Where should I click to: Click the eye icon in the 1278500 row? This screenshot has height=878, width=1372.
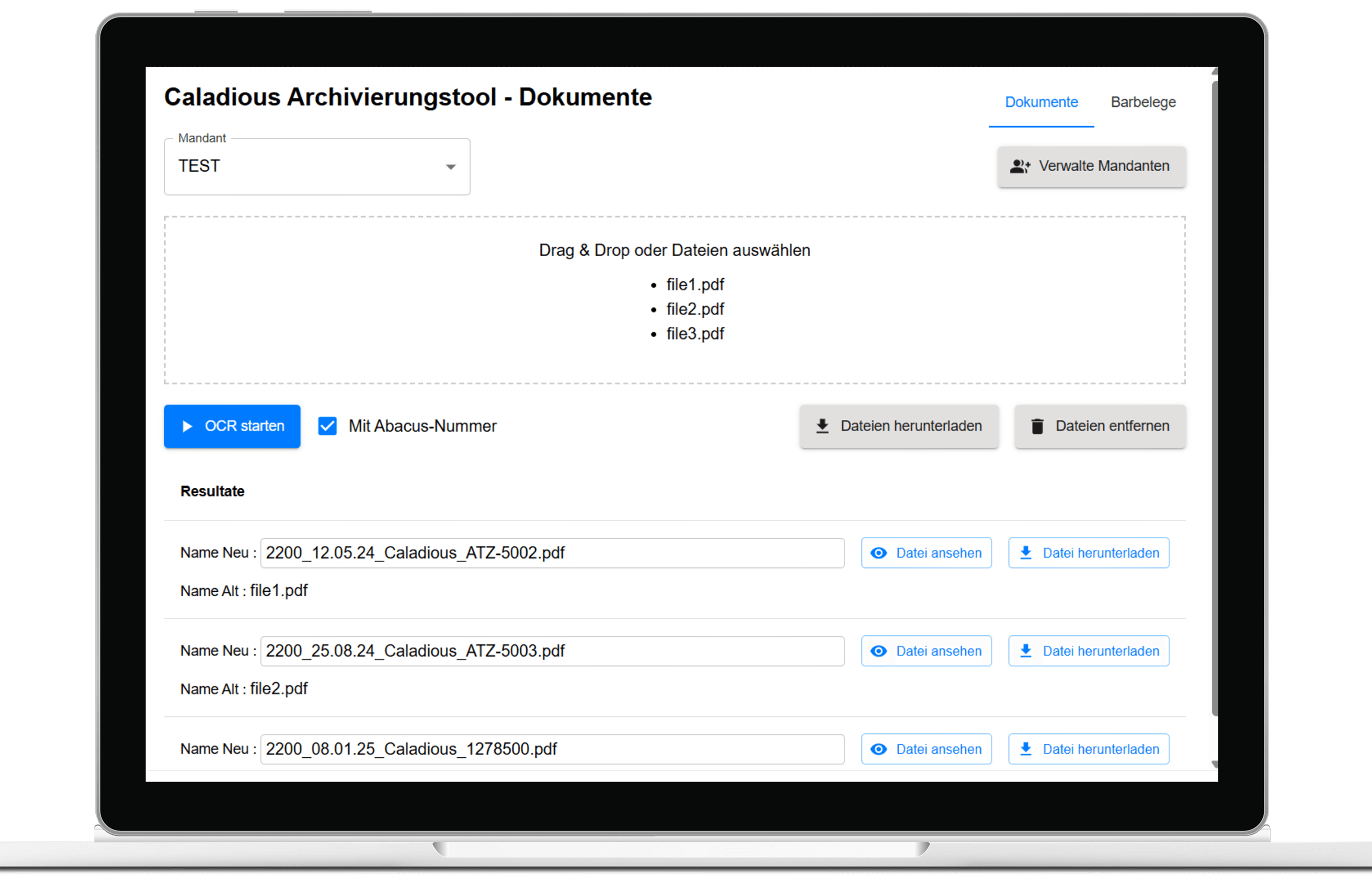pos(878,749)
